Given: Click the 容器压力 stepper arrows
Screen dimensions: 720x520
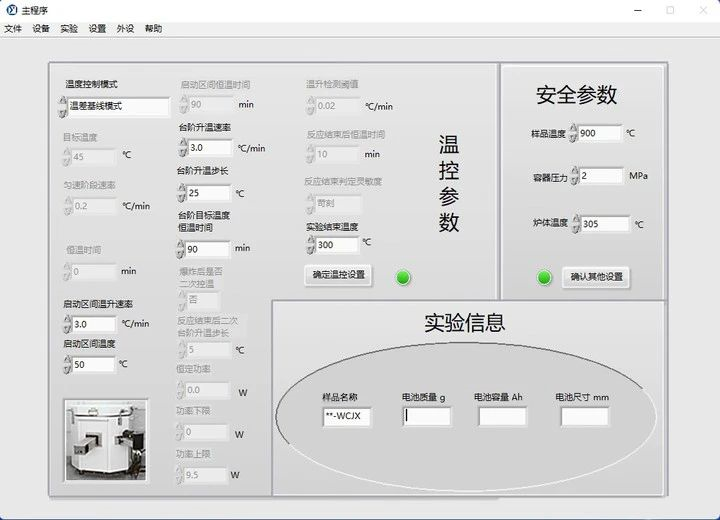Looking at the screenshot, I should click(576, 176).
